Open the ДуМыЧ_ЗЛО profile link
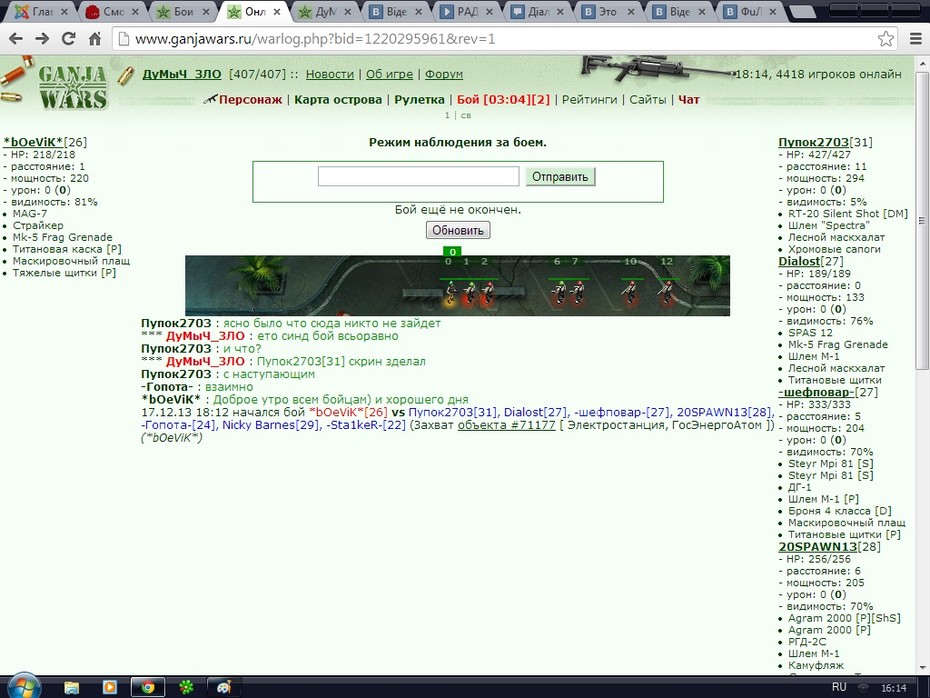930x698 pixels. tap(181, 74)
